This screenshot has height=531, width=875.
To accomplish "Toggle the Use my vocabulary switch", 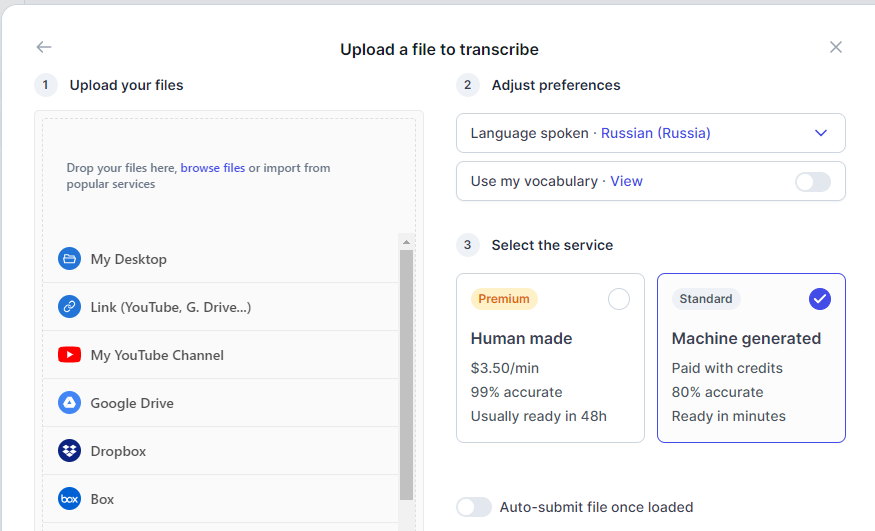I will coord(812,181).
